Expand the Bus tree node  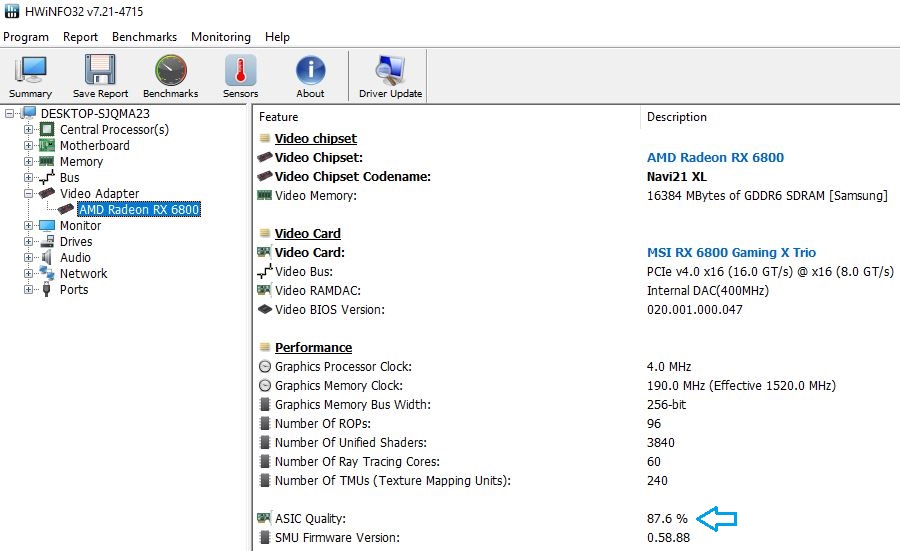[x=28, y=178]
